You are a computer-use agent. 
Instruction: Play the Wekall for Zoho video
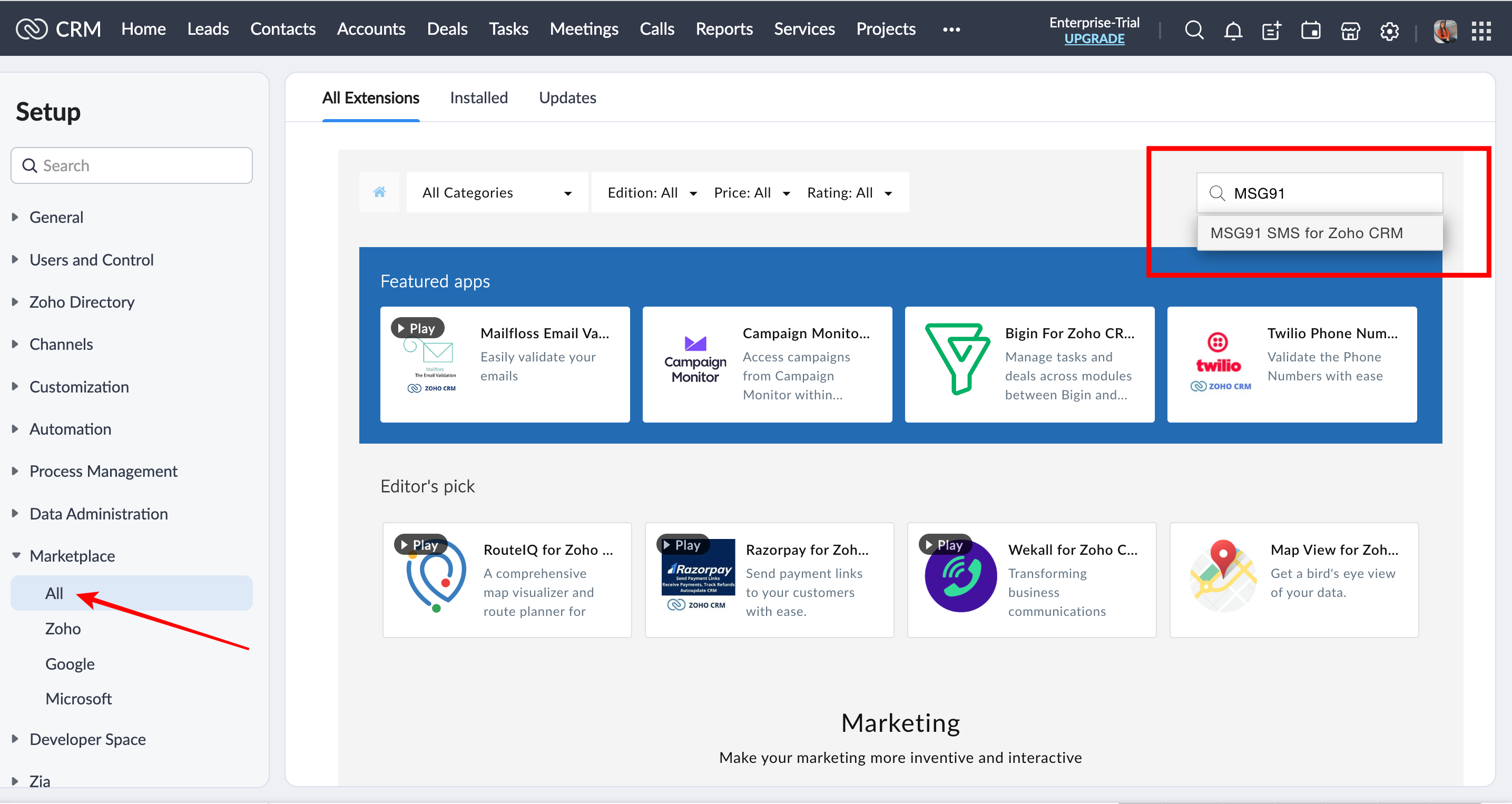click(x=945, y=545)
